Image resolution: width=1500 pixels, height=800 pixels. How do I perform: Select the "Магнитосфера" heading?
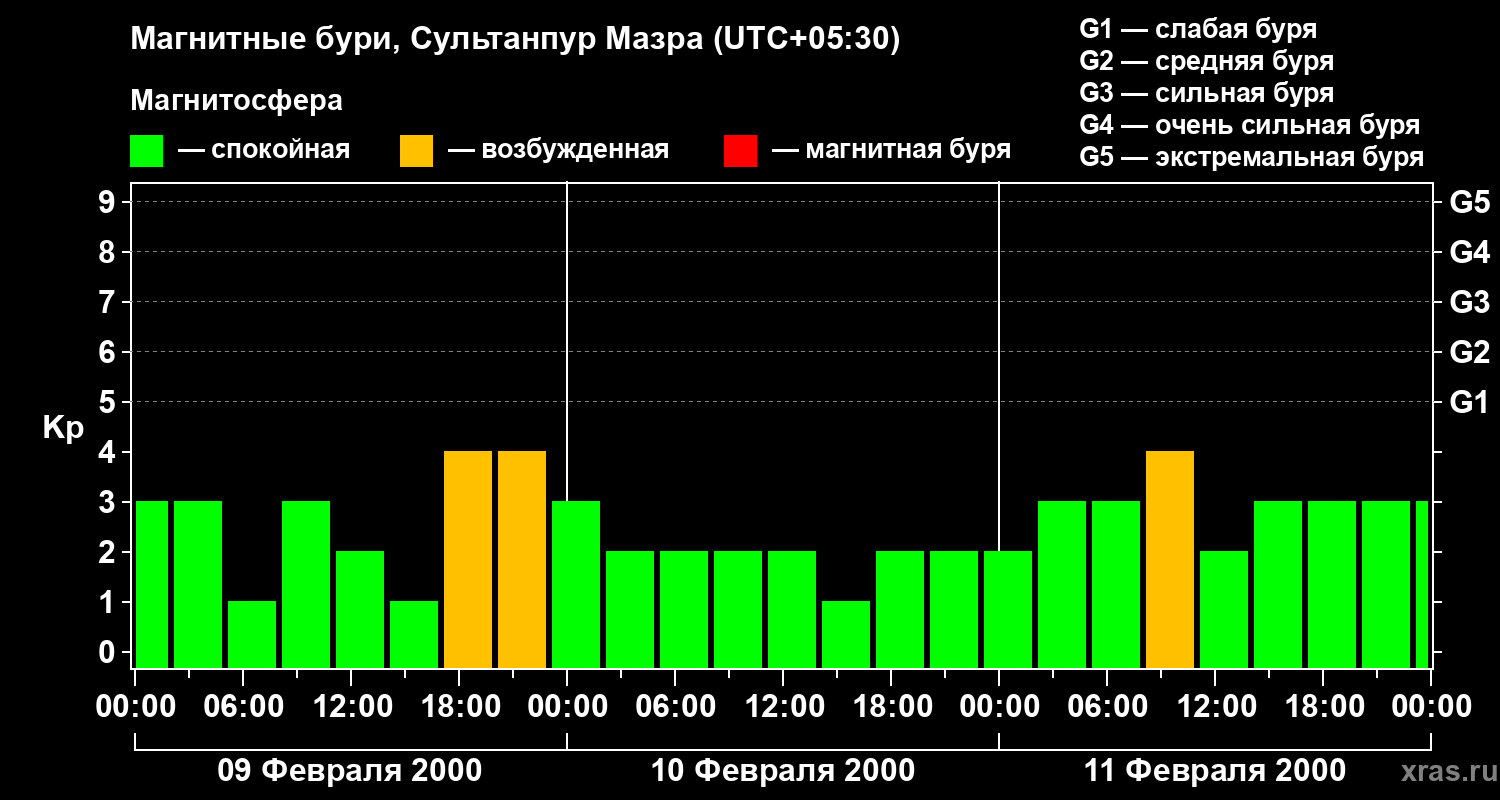pos(236,101)
